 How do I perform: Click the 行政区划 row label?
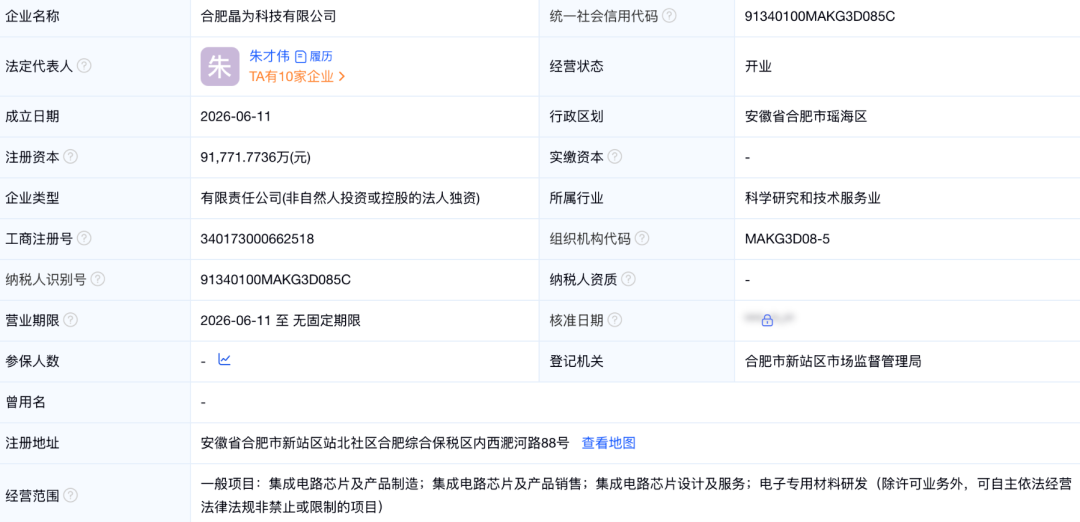point(577,116)
